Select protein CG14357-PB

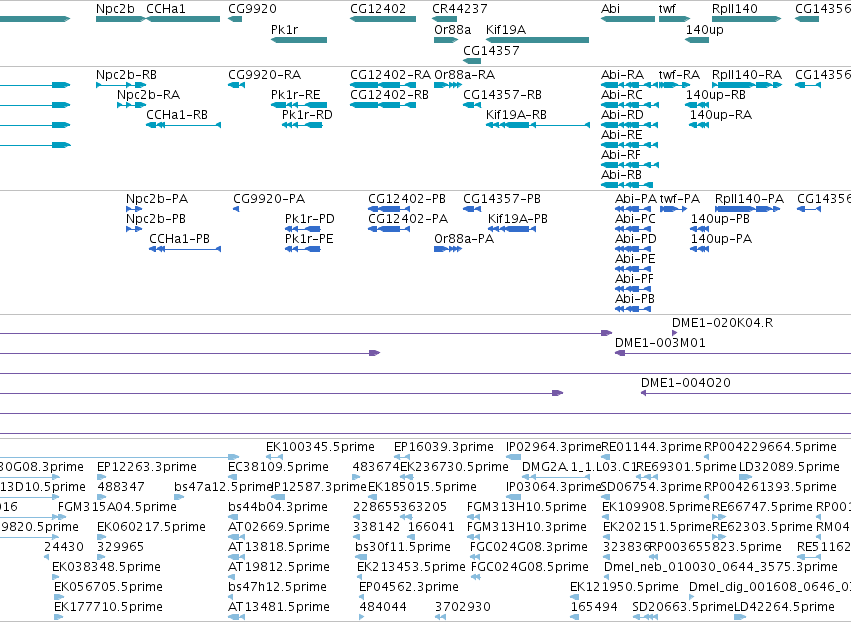[472, 208]
